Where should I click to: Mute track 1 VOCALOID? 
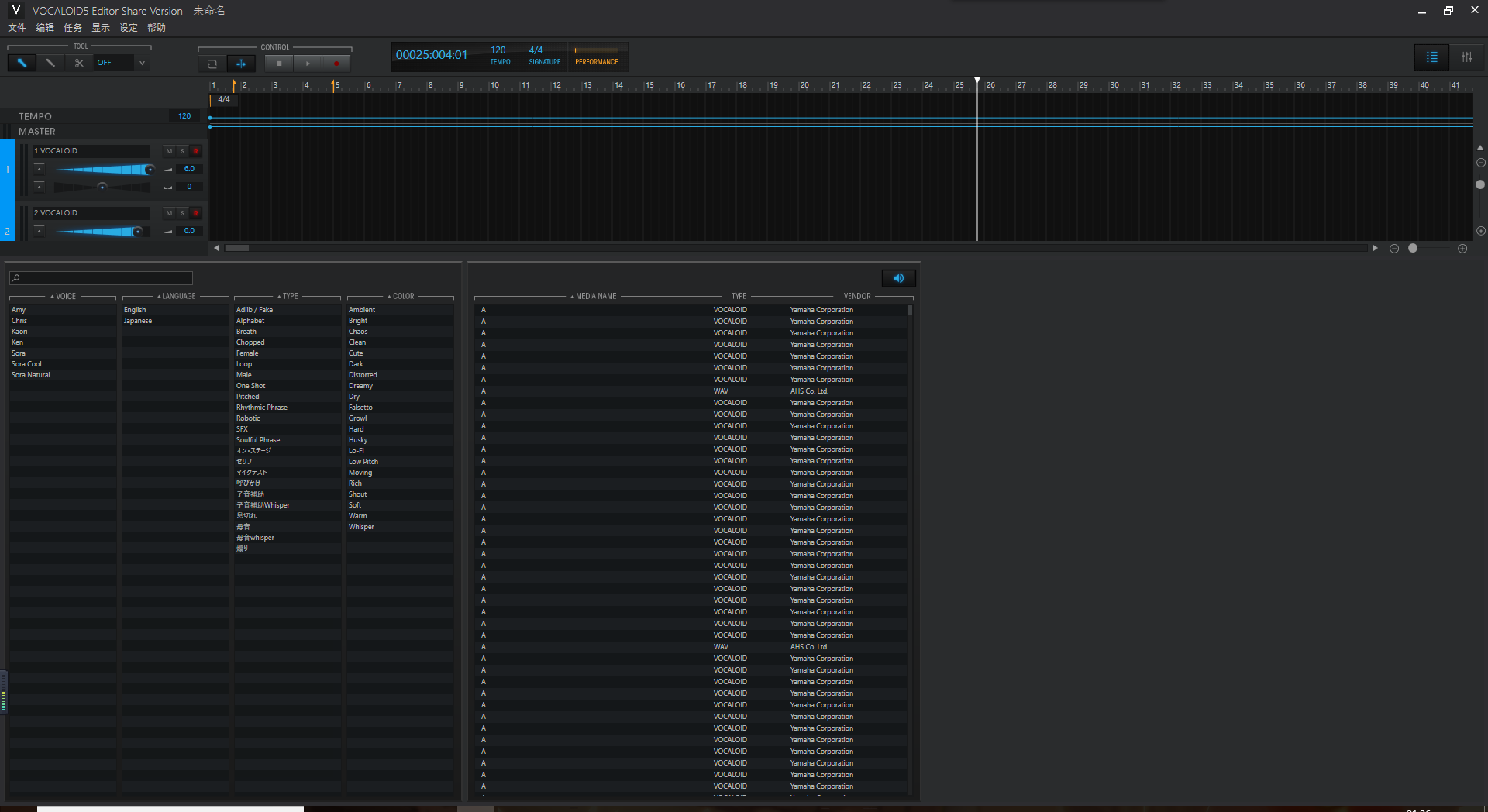169,151
